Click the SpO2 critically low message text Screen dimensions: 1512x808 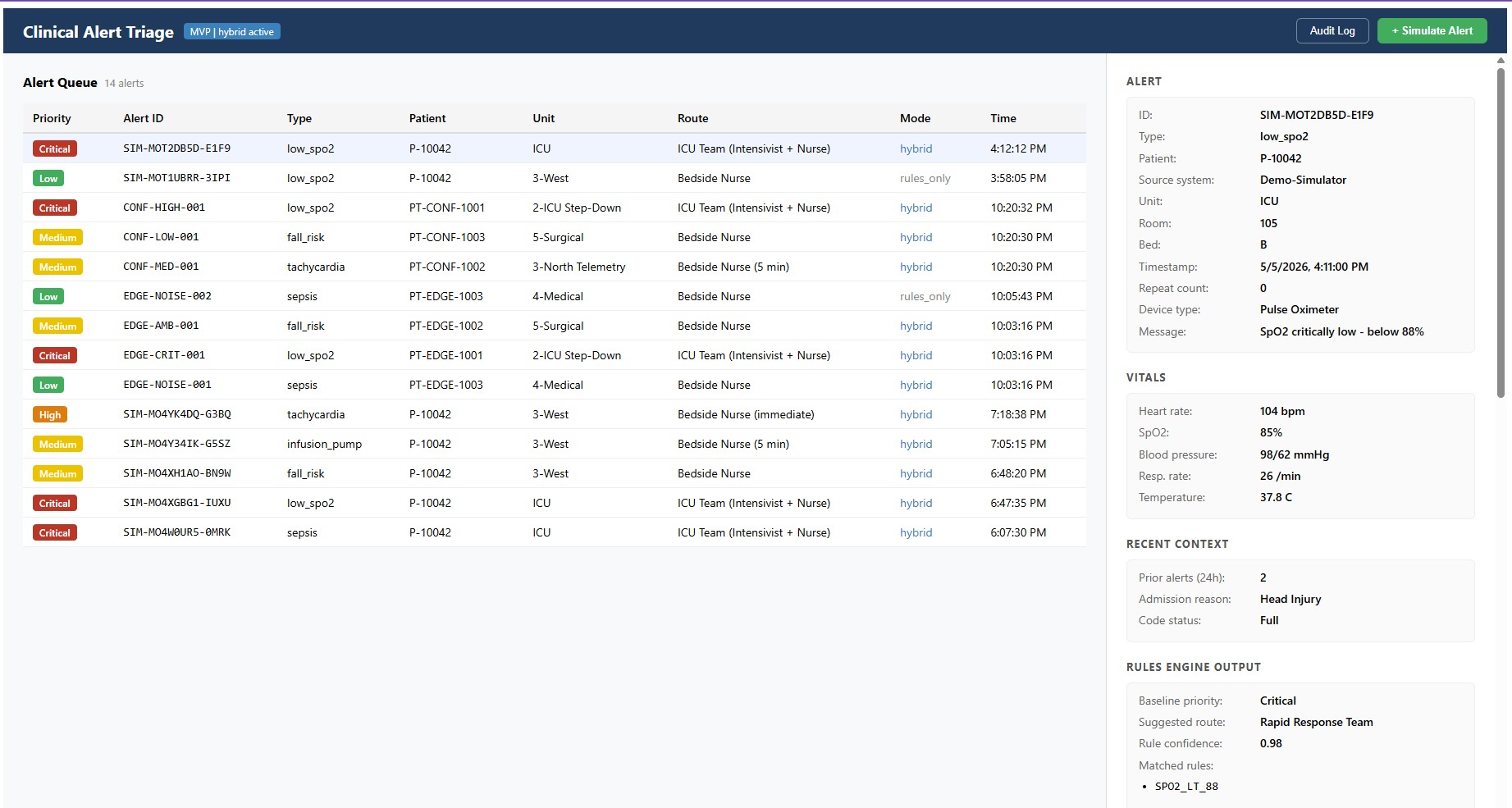1342,331
